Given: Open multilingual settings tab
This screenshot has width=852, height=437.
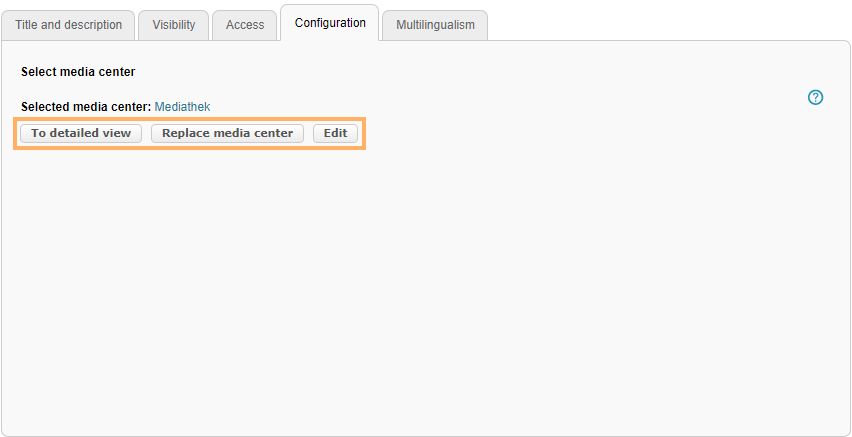Looking at the screenshot, I should [x=435, y=25].
